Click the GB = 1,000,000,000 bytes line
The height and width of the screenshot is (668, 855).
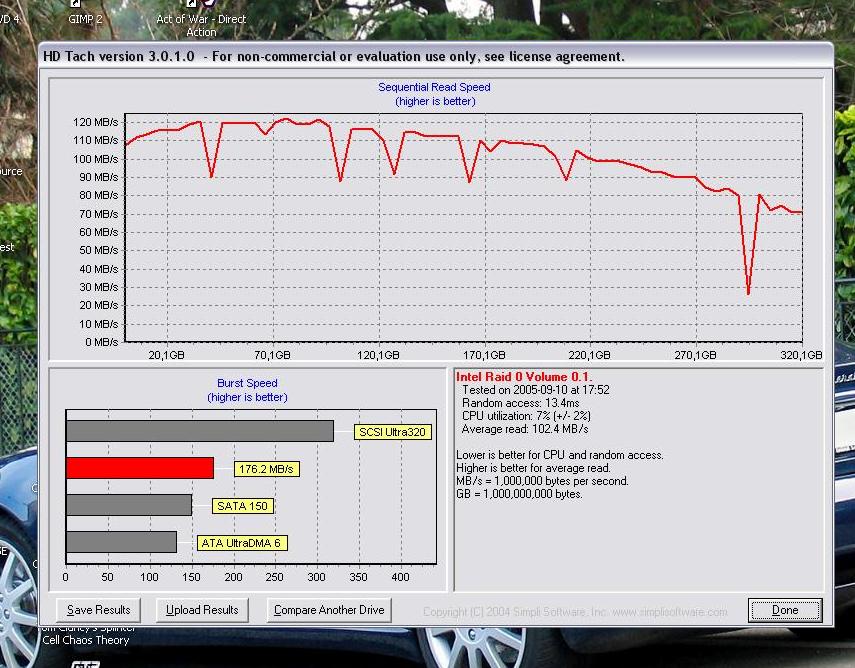coord(519,494)
